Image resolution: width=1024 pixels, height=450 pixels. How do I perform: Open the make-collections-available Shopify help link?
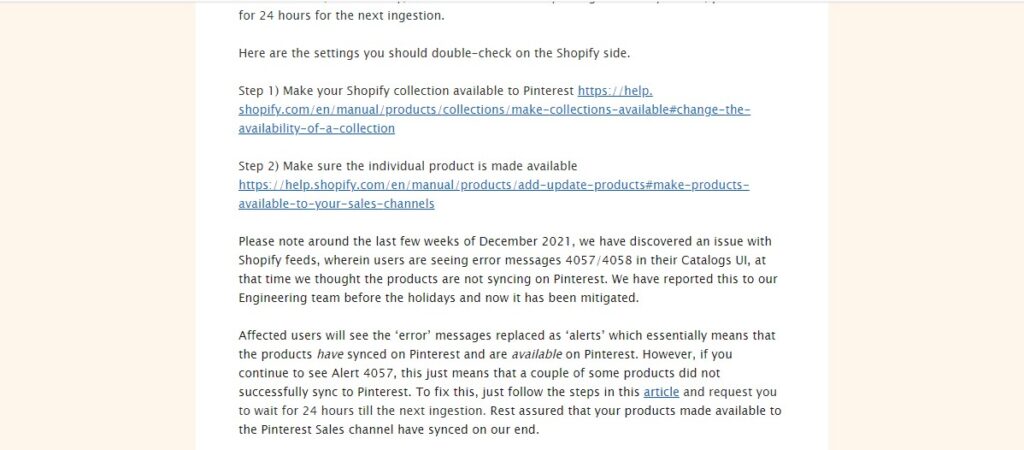(x=494, y=110)
